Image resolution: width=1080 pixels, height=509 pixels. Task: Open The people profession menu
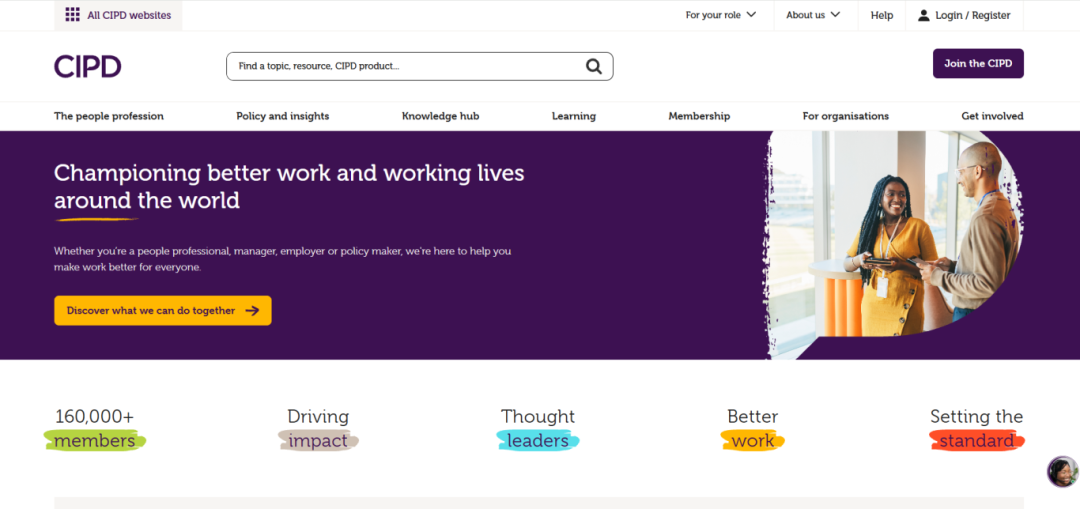pos(109,116)
